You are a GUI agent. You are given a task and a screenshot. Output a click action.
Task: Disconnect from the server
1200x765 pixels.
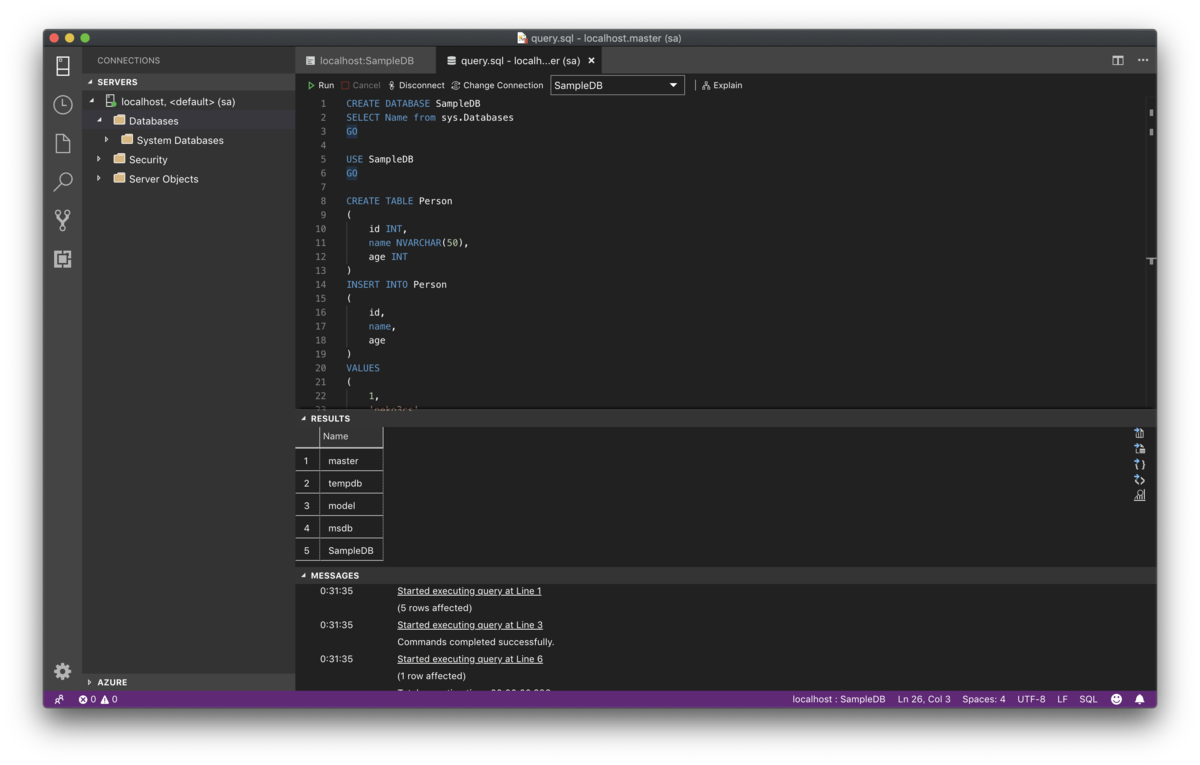(x=416, y=85)
